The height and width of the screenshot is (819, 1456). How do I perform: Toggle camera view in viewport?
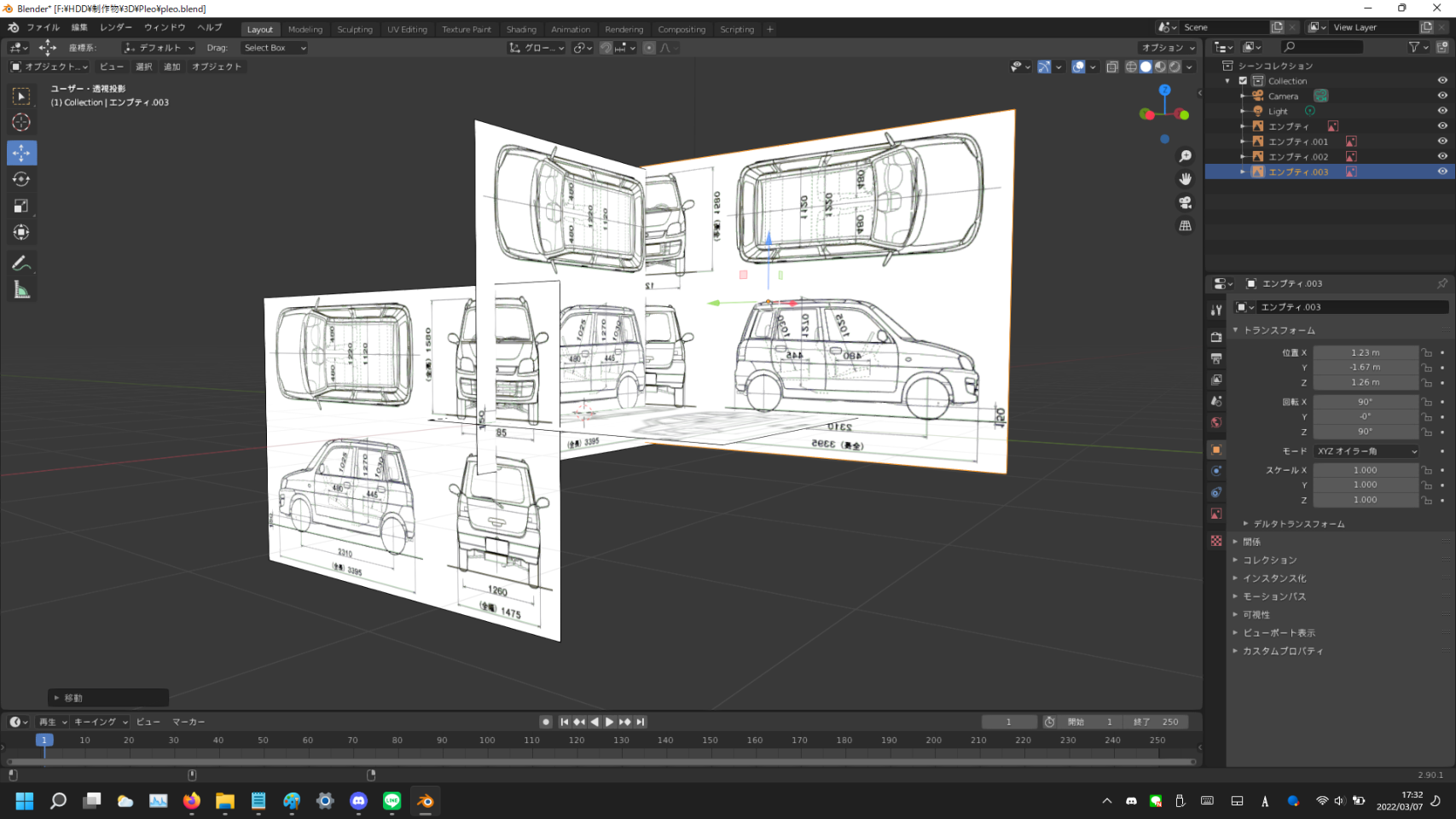pos(1185,202)
